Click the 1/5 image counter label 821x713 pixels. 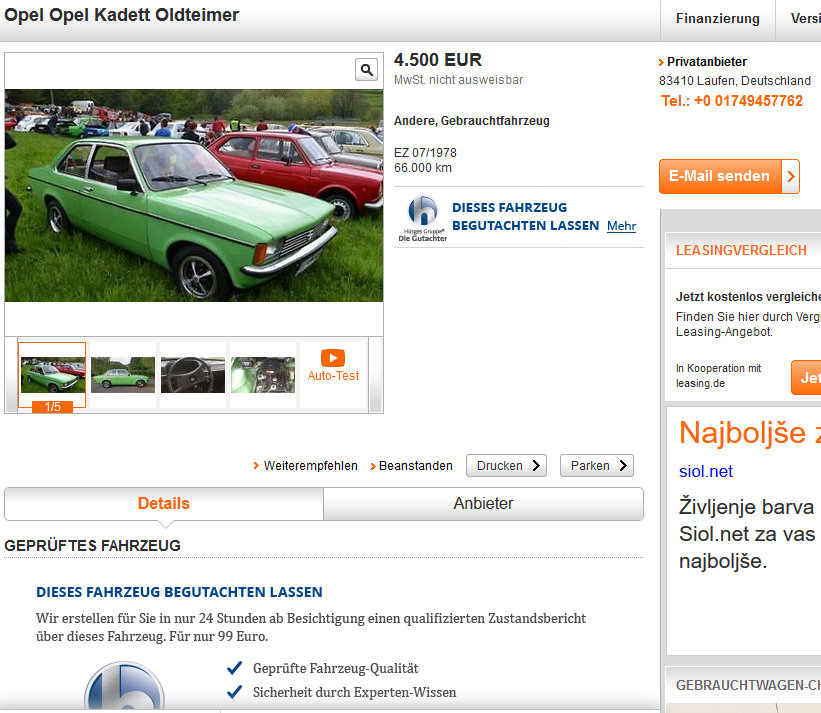(52, 407)
